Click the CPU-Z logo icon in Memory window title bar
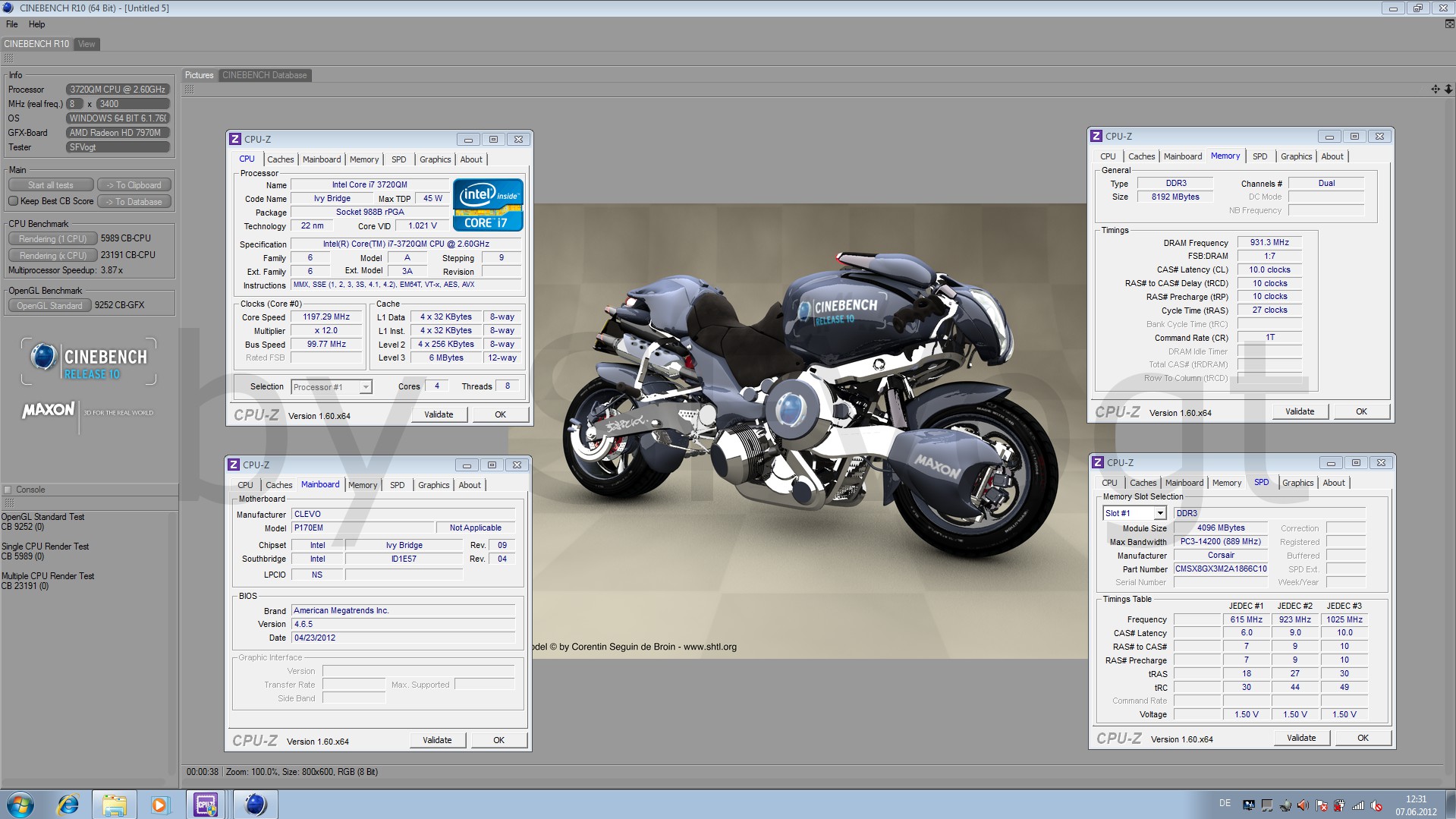 tap(1096, 136)
